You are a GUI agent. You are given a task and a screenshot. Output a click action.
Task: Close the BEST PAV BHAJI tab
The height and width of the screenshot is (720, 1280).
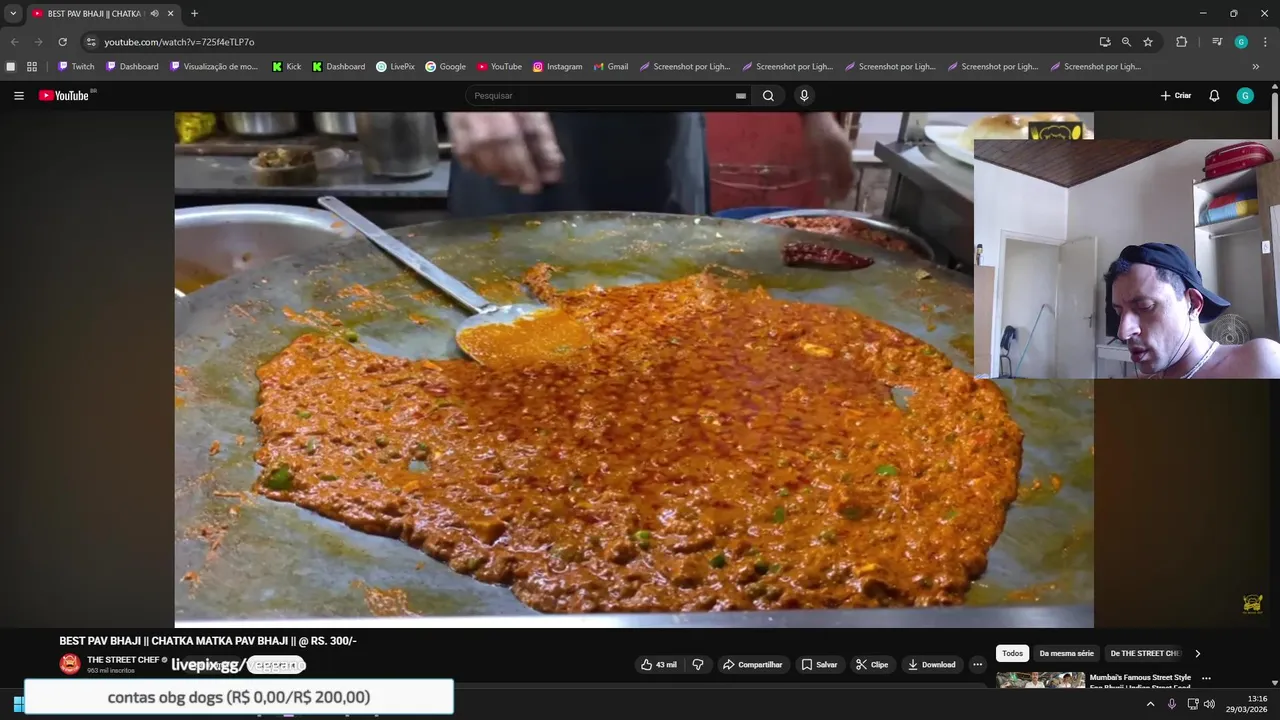point(170,13)
